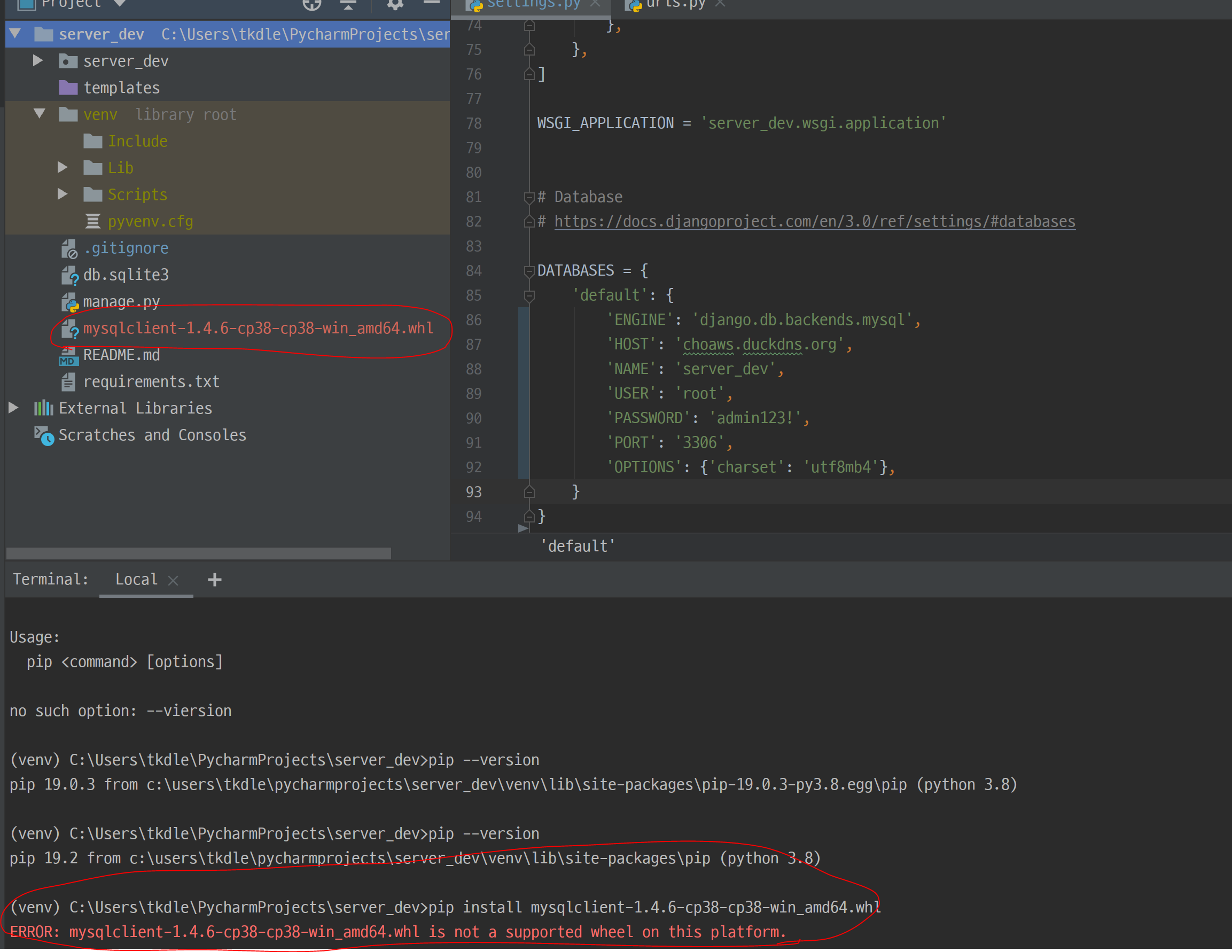Open the Project view dropdown arrow
Viewport: 1232px width, 952px height.
point(120,3)
